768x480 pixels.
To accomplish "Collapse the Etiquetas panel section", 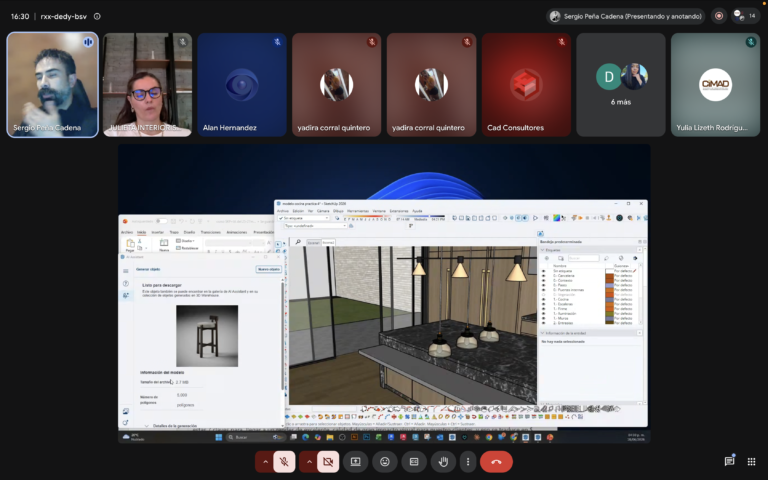I will [543, 250].
